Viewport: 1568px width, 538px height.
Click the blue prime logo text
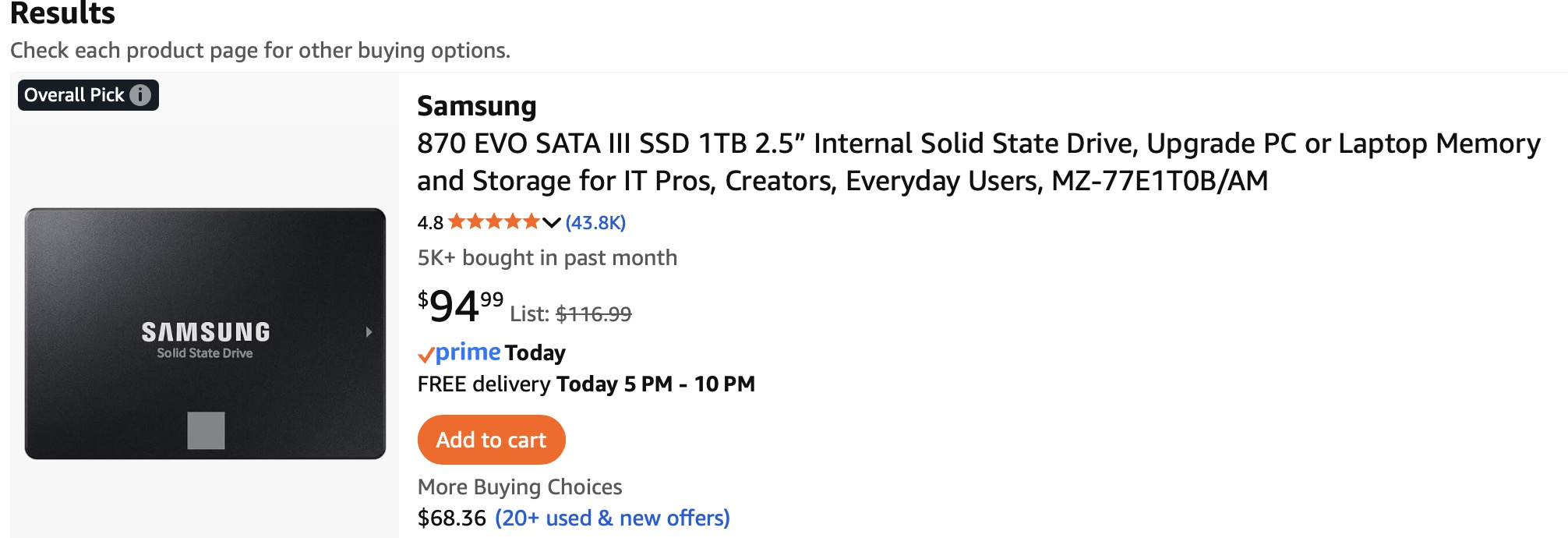[x=468, y=352]
